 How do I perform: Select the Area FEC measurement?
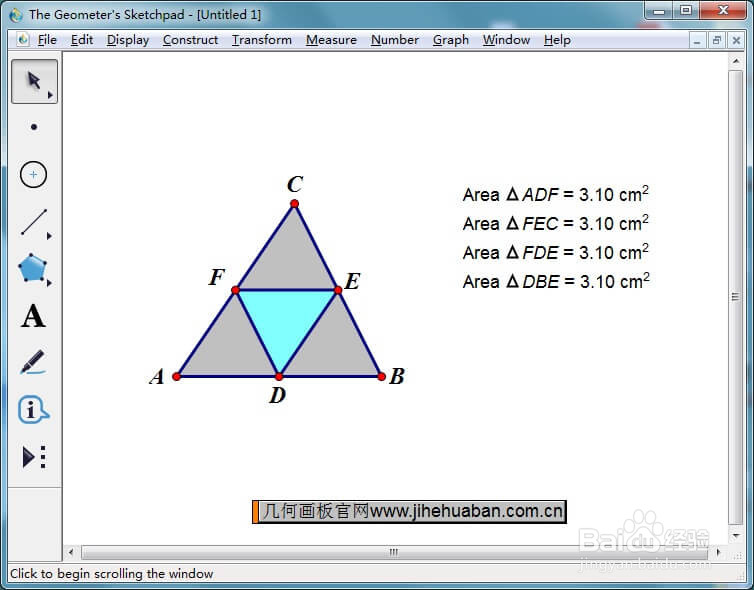(x=555, y=223)
